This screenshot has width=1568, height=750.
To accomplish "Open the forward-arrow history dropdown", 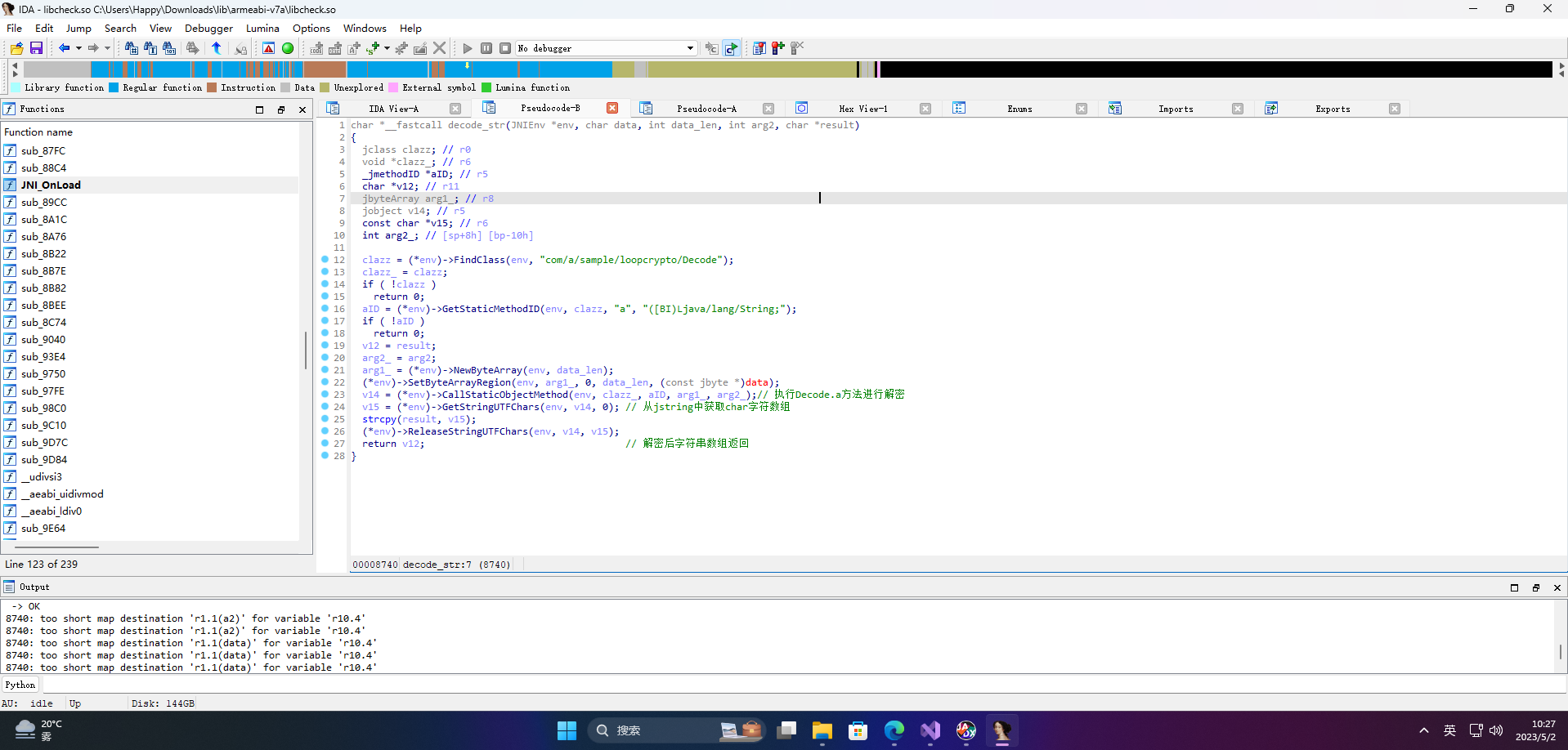I will tap(107, 48).
